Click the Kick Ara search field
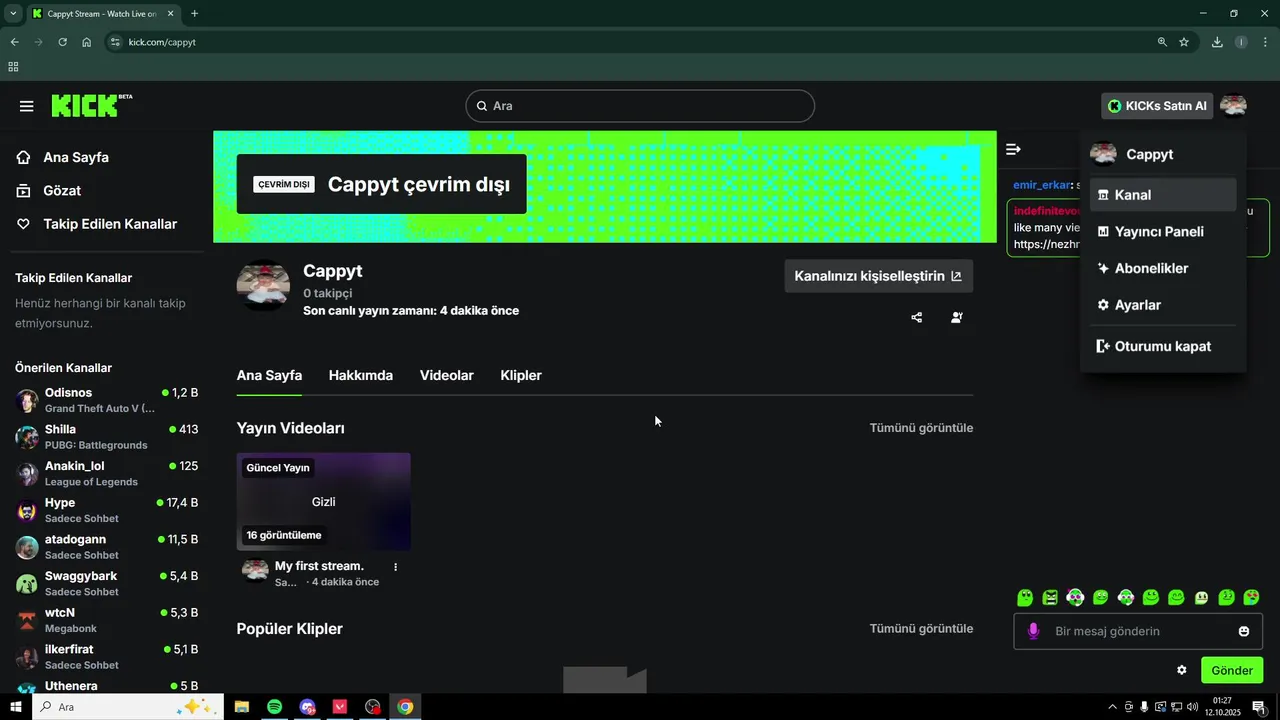Viewport: 1280px width, 720px height. pos(640,106)
